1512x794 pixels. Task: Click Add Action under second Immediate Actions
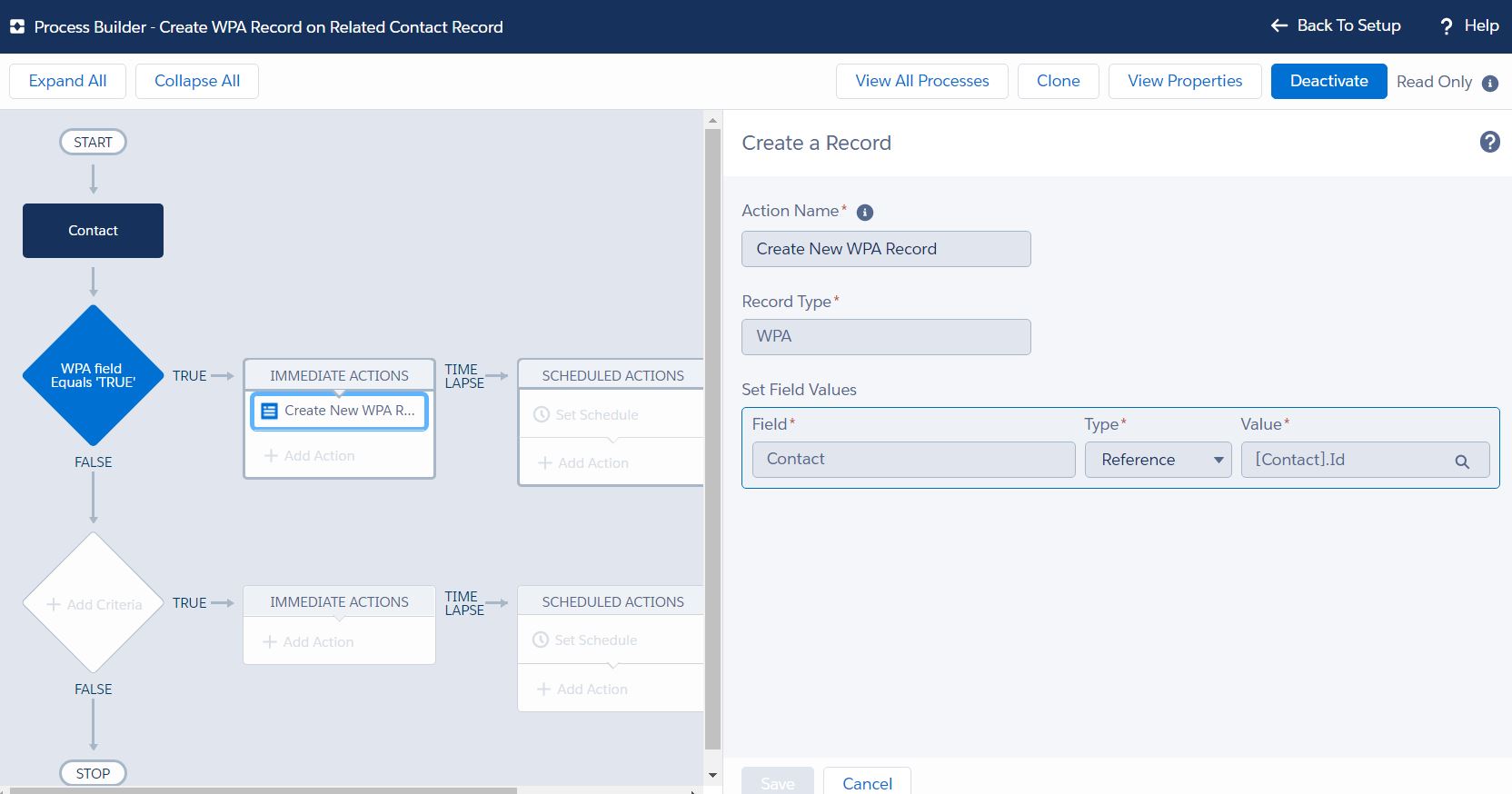[x=309, y=642]
